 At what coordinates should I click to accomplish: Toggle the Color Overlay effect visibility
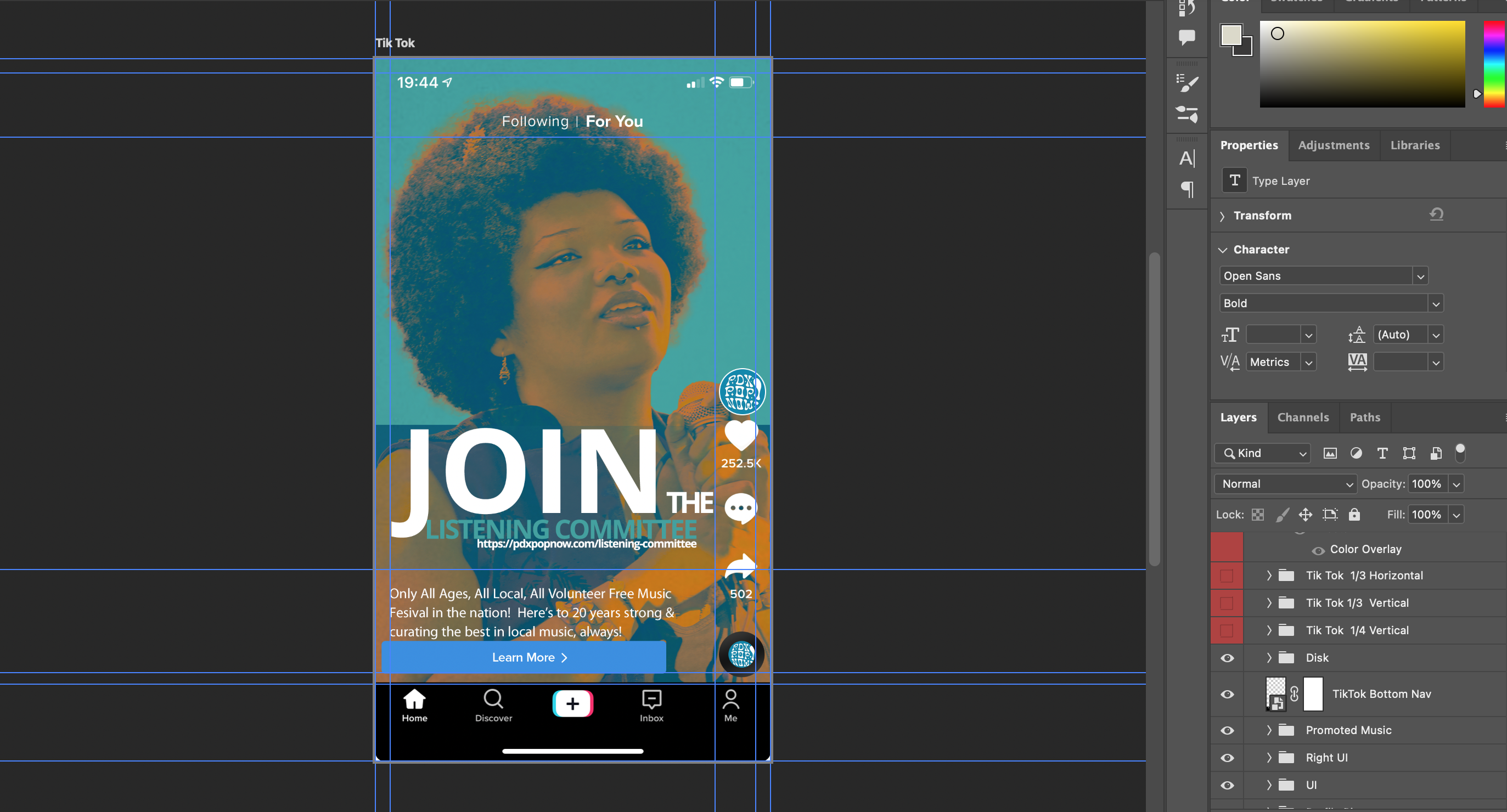(1318, 550)
